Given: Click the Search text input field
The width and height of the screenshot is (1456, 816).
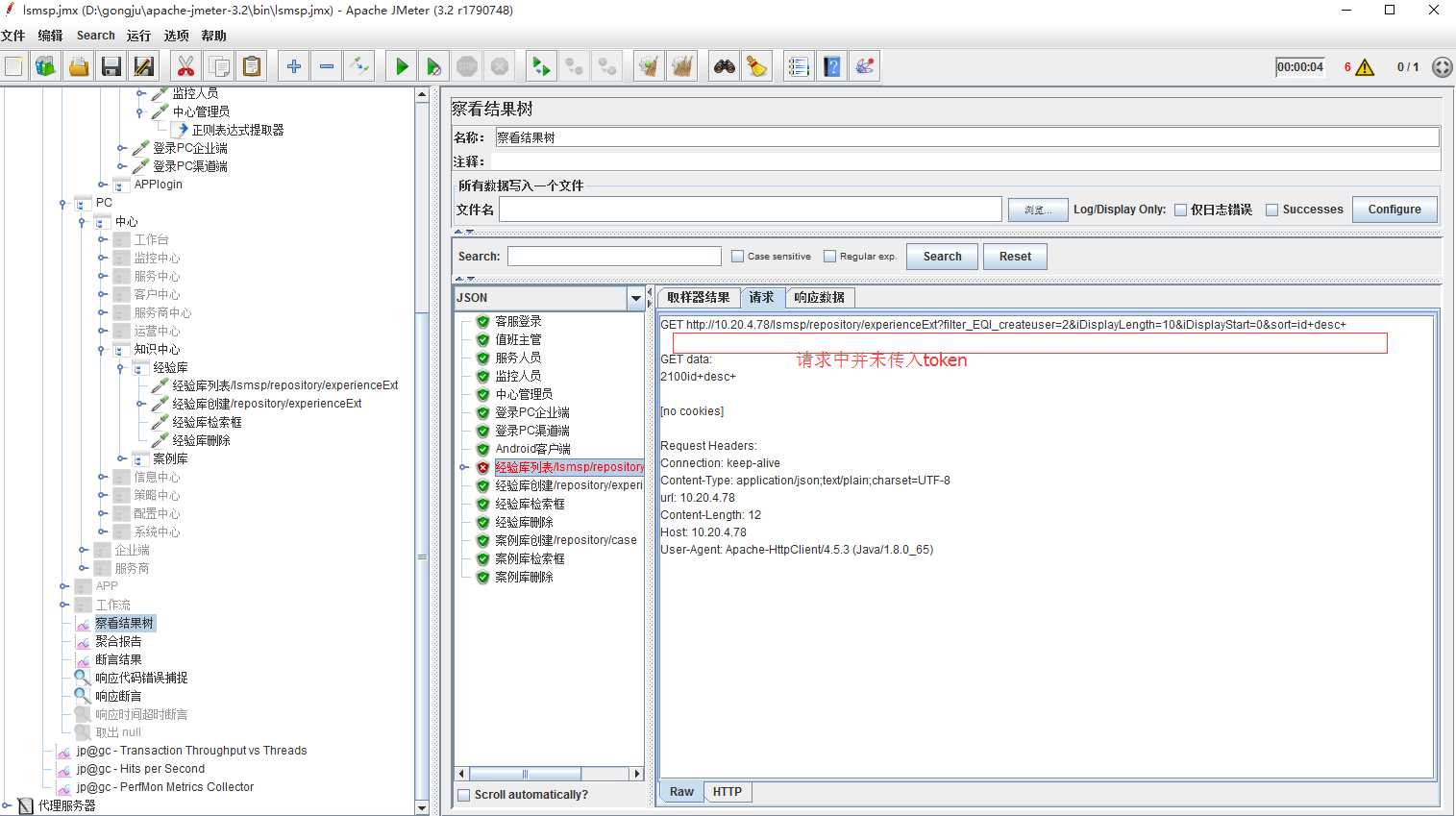Looking at the screenshot, I should (x=614, y=257).
